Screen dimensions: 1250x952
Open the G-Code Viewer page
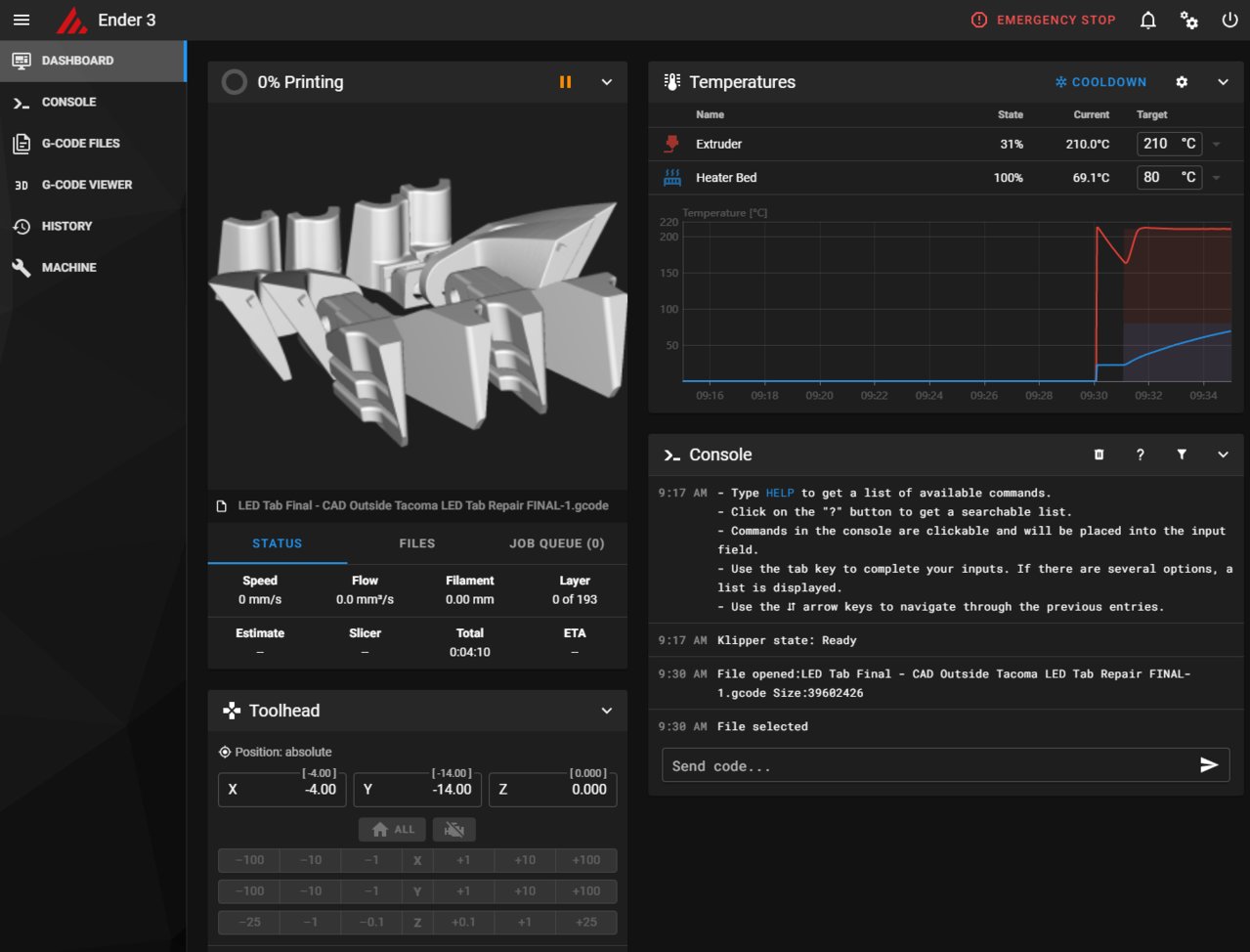pyautogui.click(x=93, y=185)
